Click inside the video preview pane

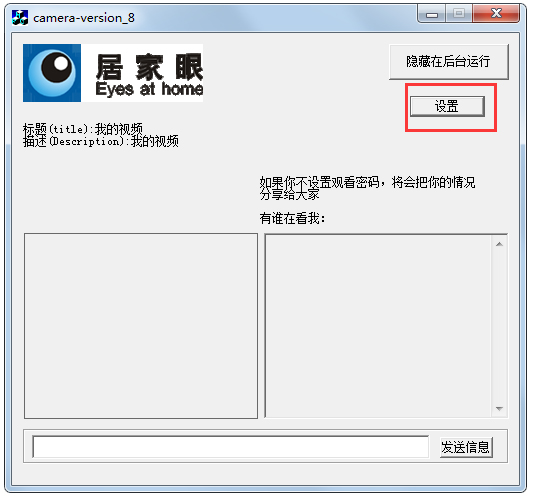coord(141,326)
